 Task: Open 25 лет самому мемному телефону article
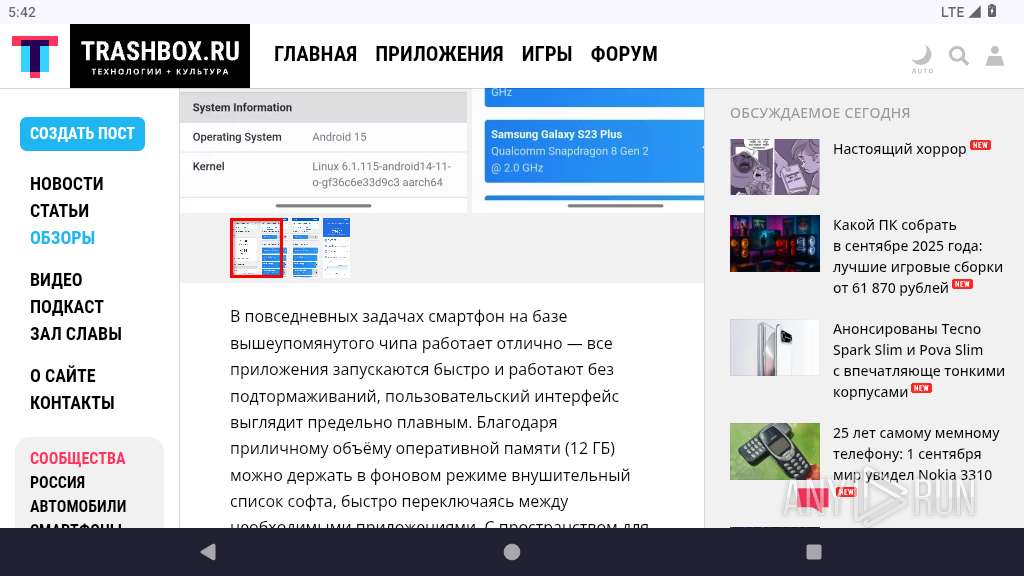[916, 454]
